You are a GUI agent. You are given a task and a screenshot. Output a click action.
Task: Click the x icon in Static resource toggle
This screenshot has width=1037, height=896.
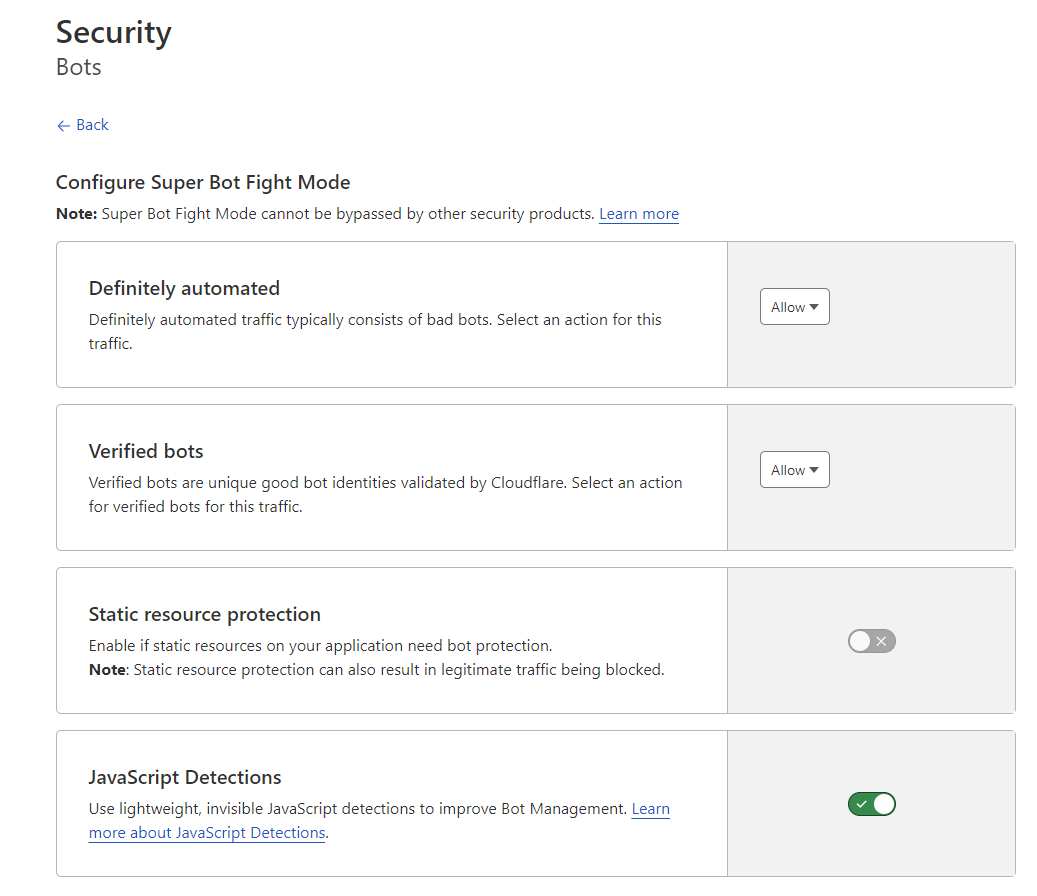tap(881, 641)
